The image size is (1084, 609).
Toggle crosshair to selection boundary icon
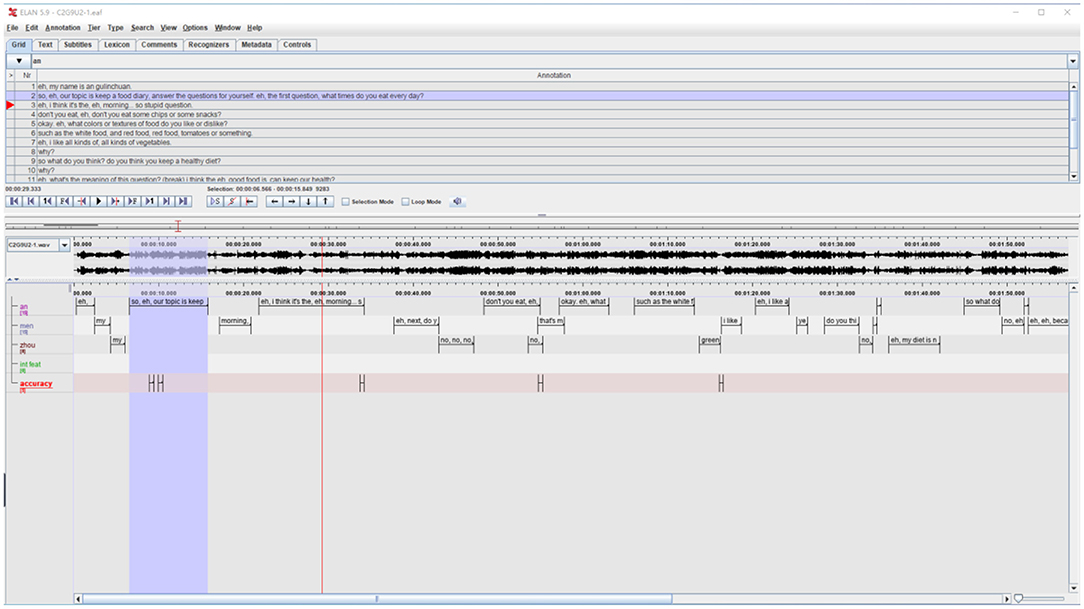point(250,201)
